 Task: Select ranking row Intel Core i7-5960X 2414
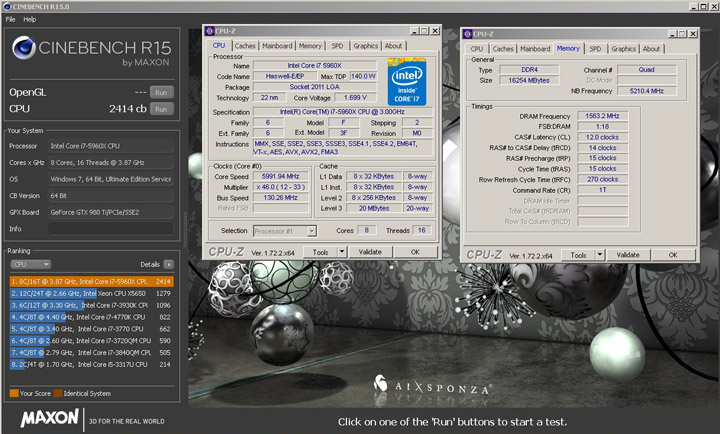tap(91, 282)
